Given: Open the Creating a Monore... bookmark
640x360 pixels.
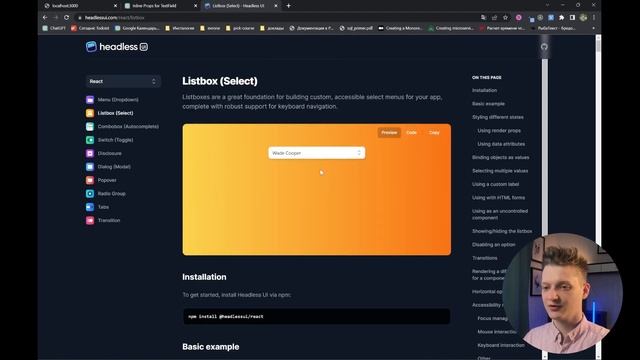Looking at the screenshot, I should pos(400,28).
